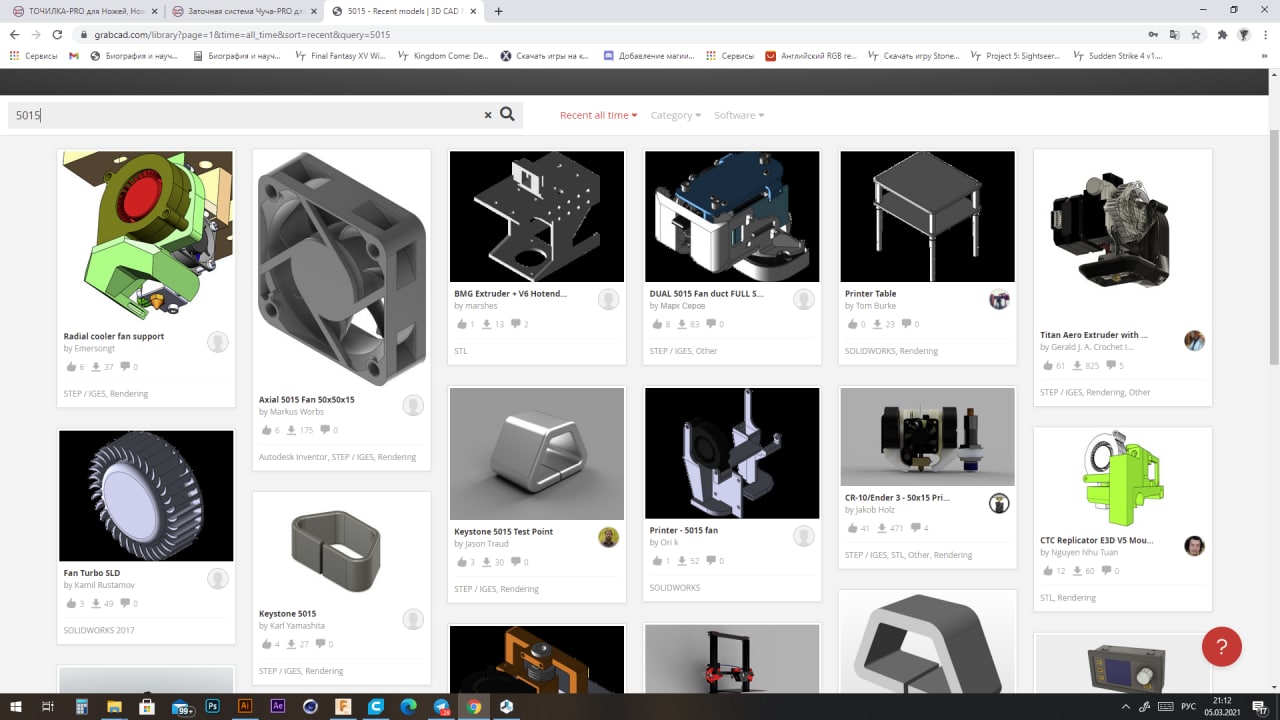1280x720 pixels.
Task: Click comments icon on BMG Extruder card
Action: point(516,324)
